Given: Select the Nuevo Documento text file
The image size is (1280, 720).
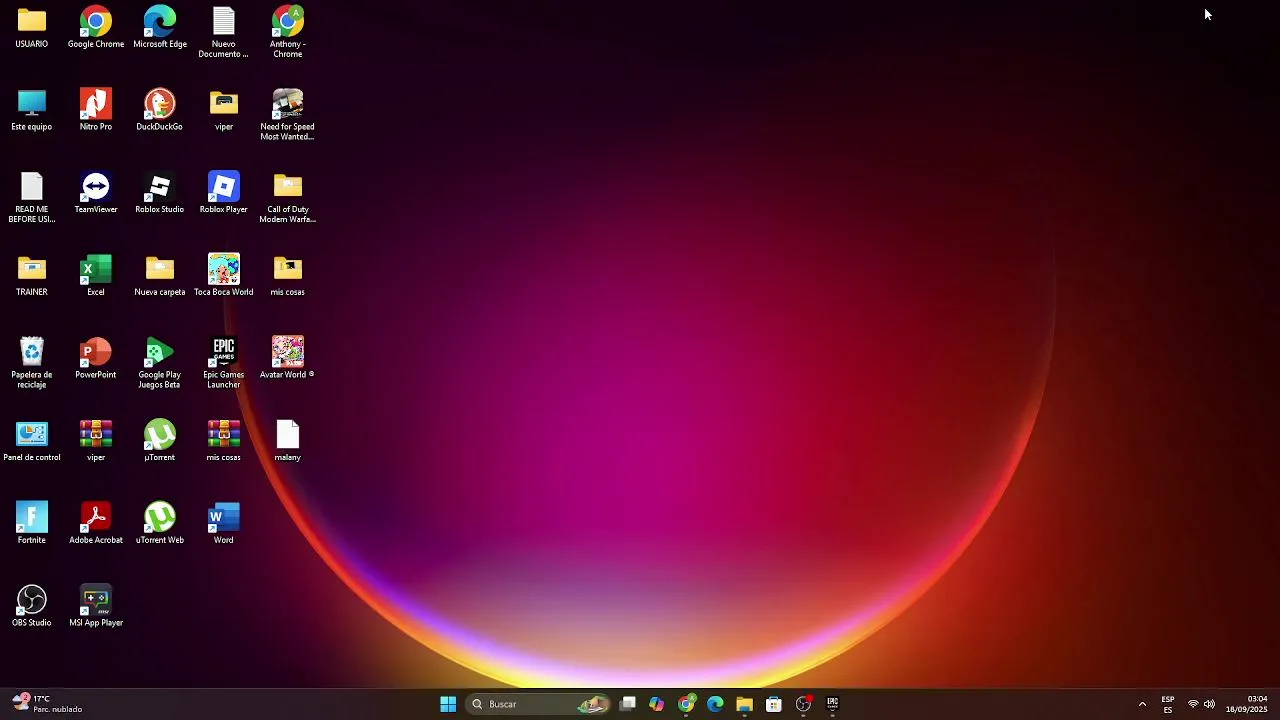Looking at the screenshot, I should click(223, 32).
